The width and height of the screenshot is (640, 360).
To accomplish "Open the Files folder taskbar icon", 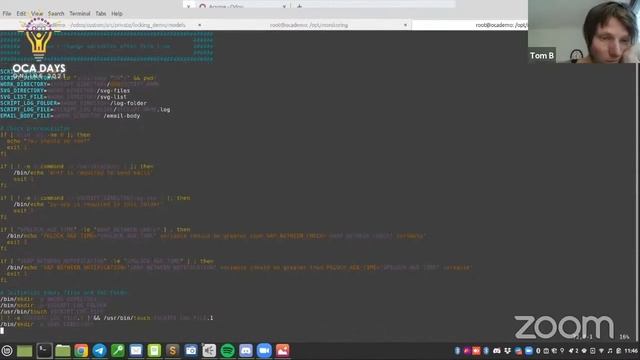I will (x=62, y=351).
